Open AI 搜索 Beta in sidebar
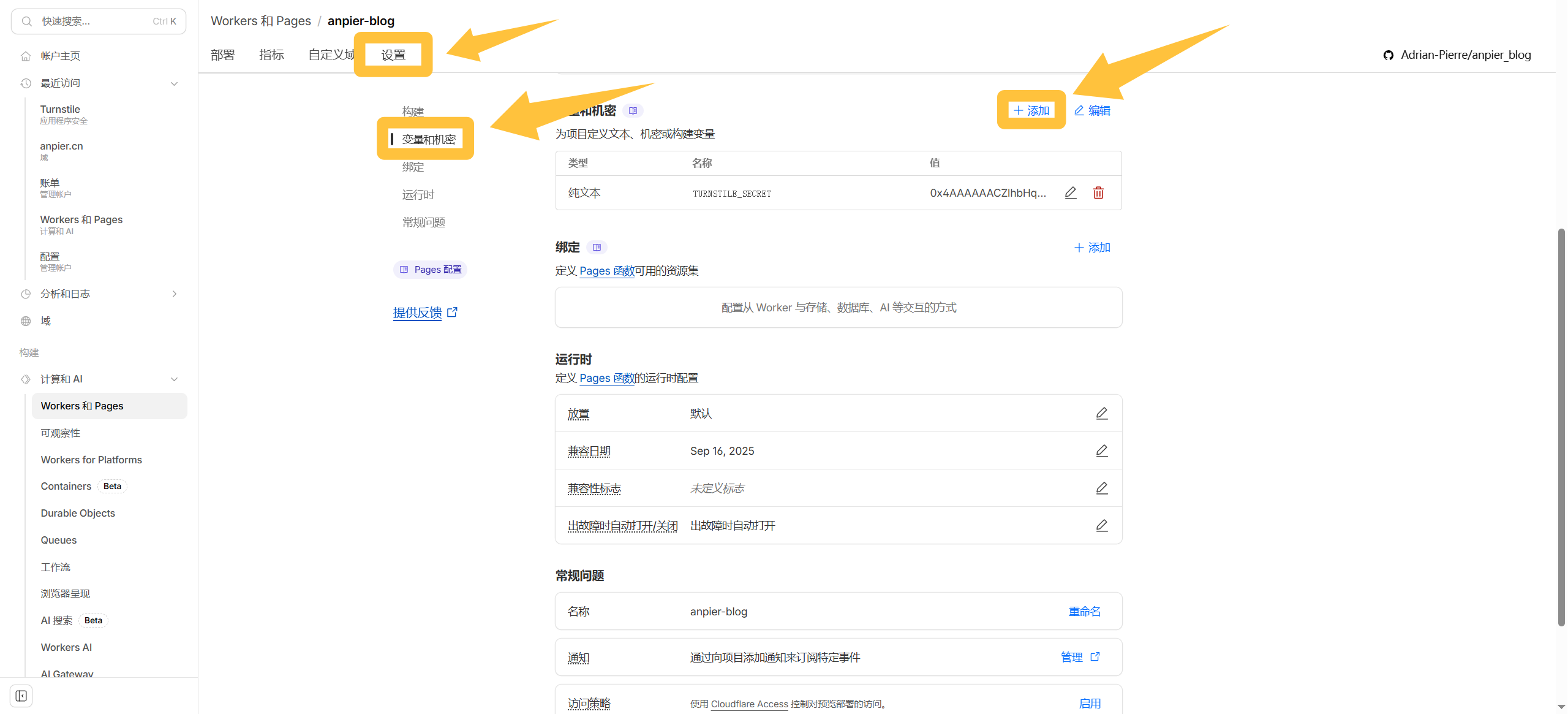 [74, 621]
